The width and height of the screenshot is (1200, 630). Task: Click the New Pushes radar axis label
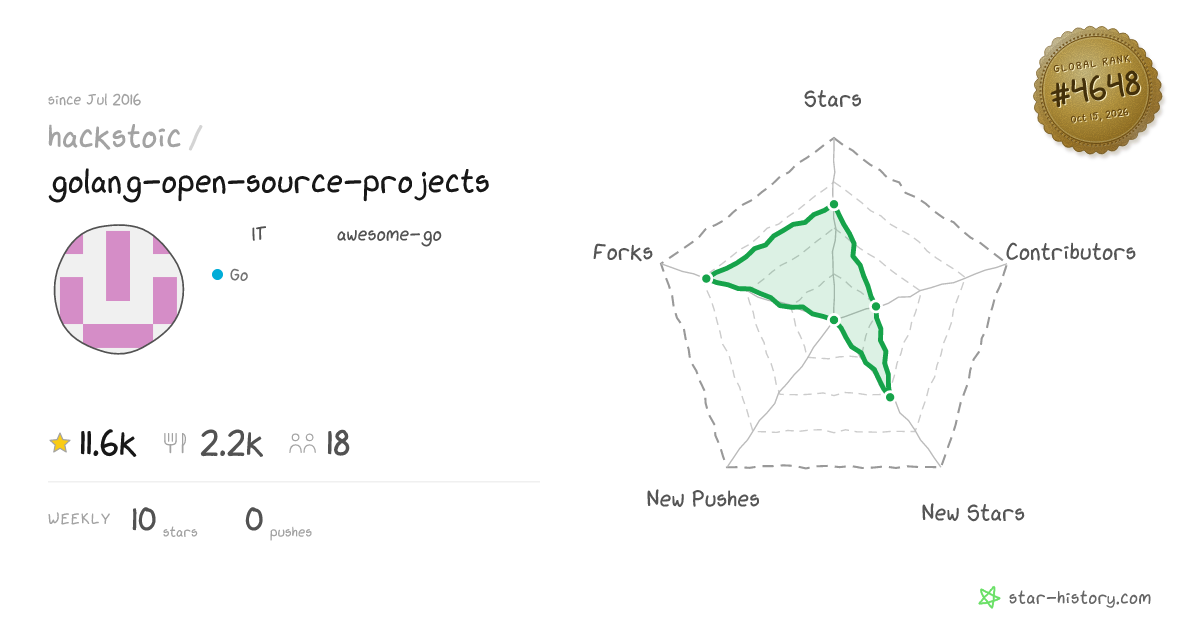703,498
